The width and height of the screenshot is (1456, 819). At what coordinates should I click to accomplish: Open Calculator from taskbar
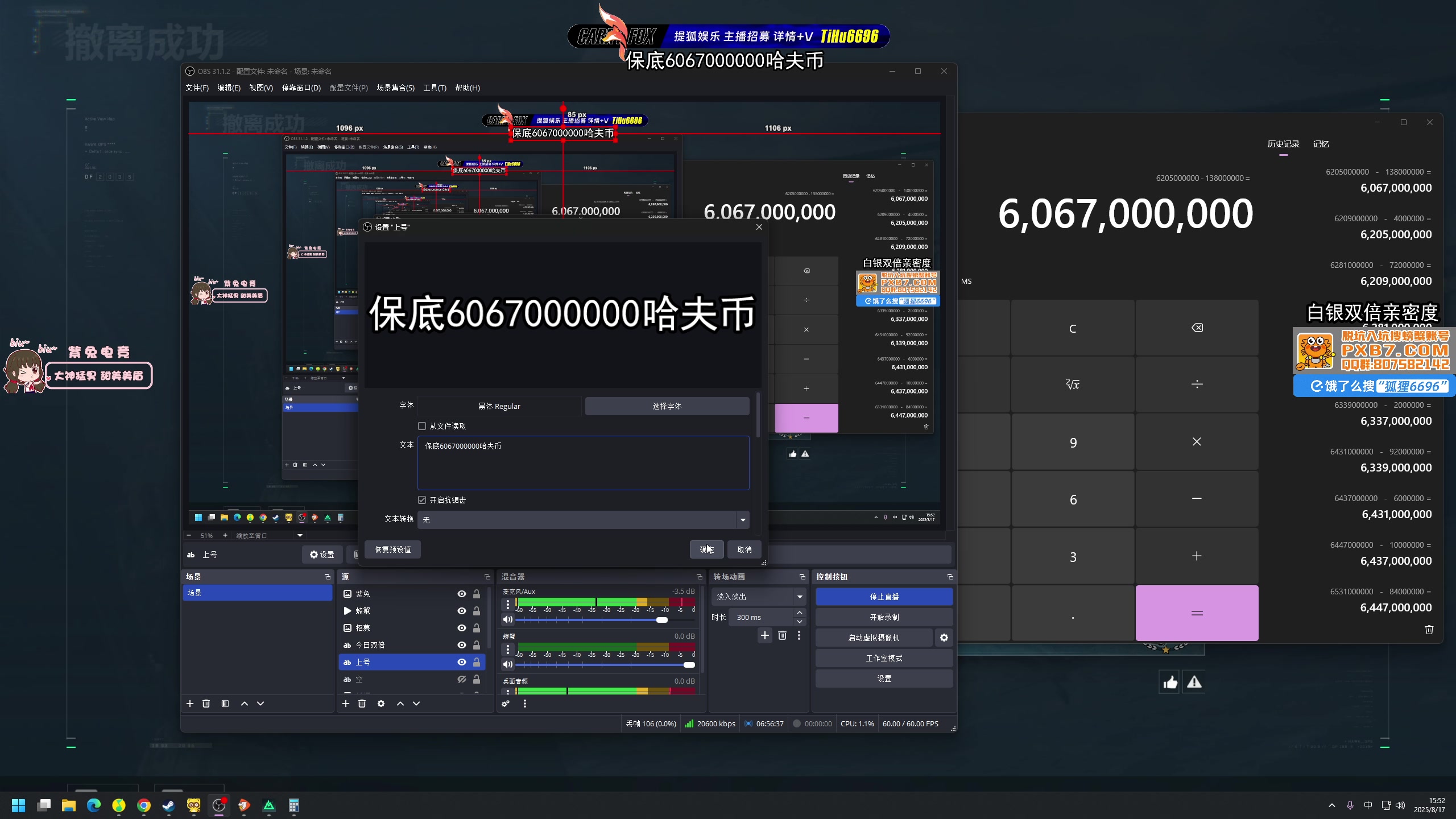tap(294, 805)
